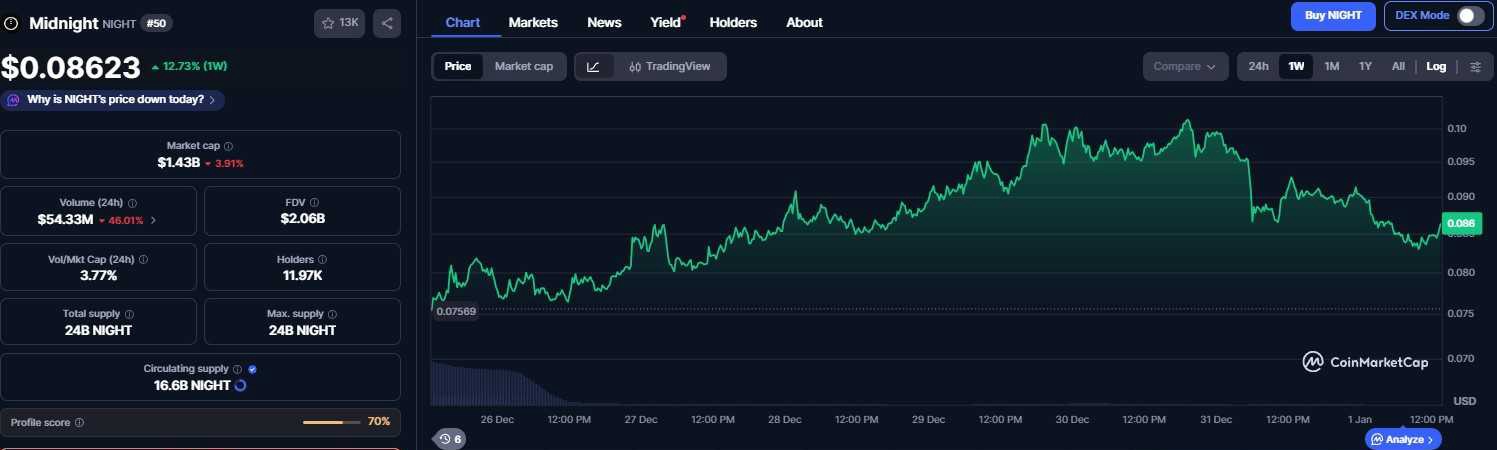Set chart range to 1Y
Image resolution: width=1497 pixels, height=450 pixels.
point(1365,66)
